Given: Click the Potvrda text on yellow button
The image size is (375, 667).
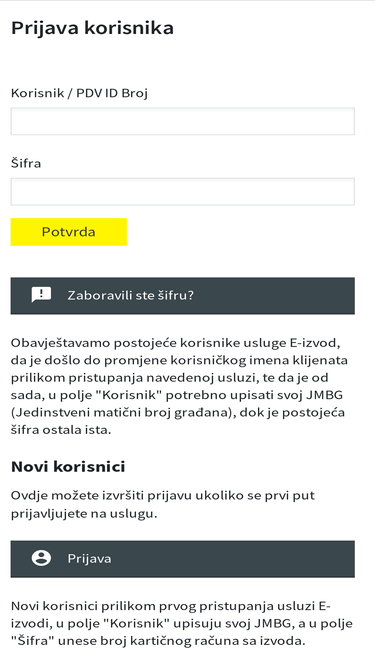Looking at the screenshot, I should pos(68,232).
